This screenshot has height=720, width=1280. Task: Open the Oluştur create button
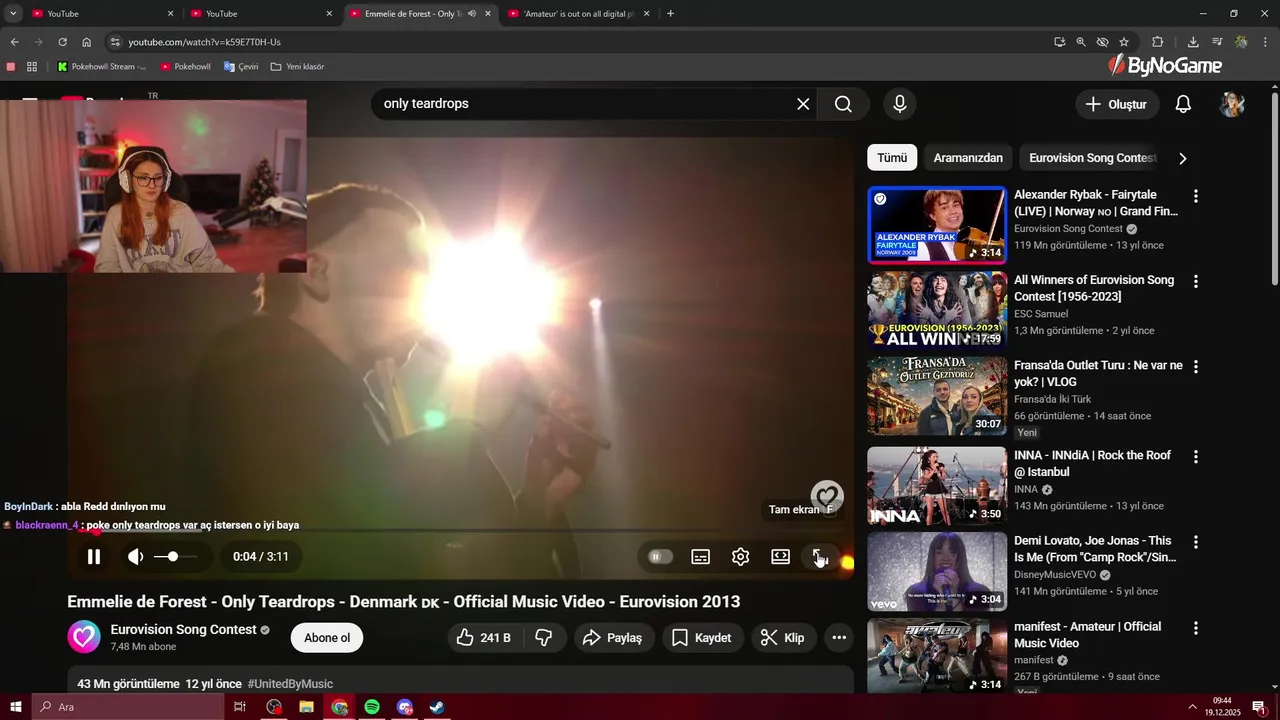(1117, 104)
